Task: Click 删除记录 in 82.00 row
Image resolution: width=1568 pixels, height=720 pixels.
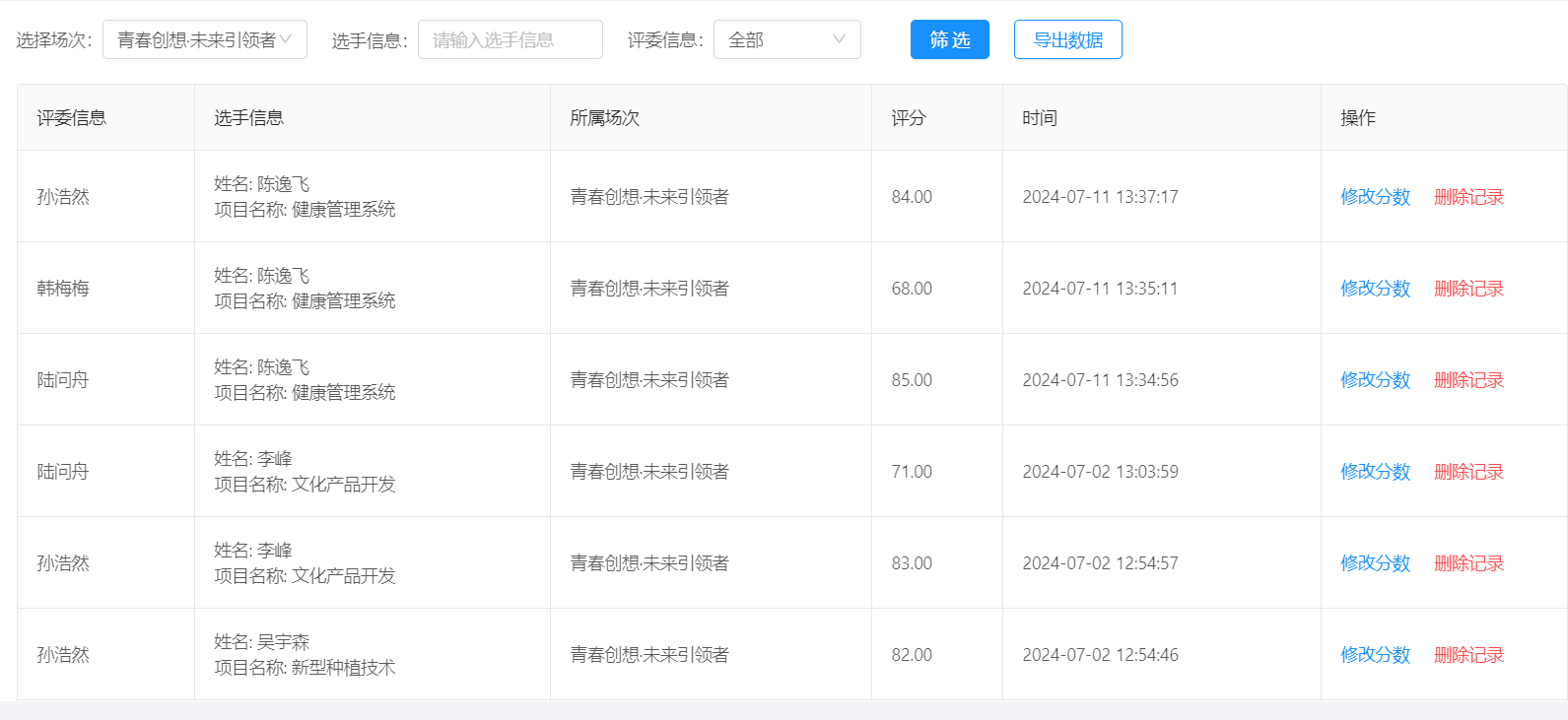Action: click(1469, 655)
